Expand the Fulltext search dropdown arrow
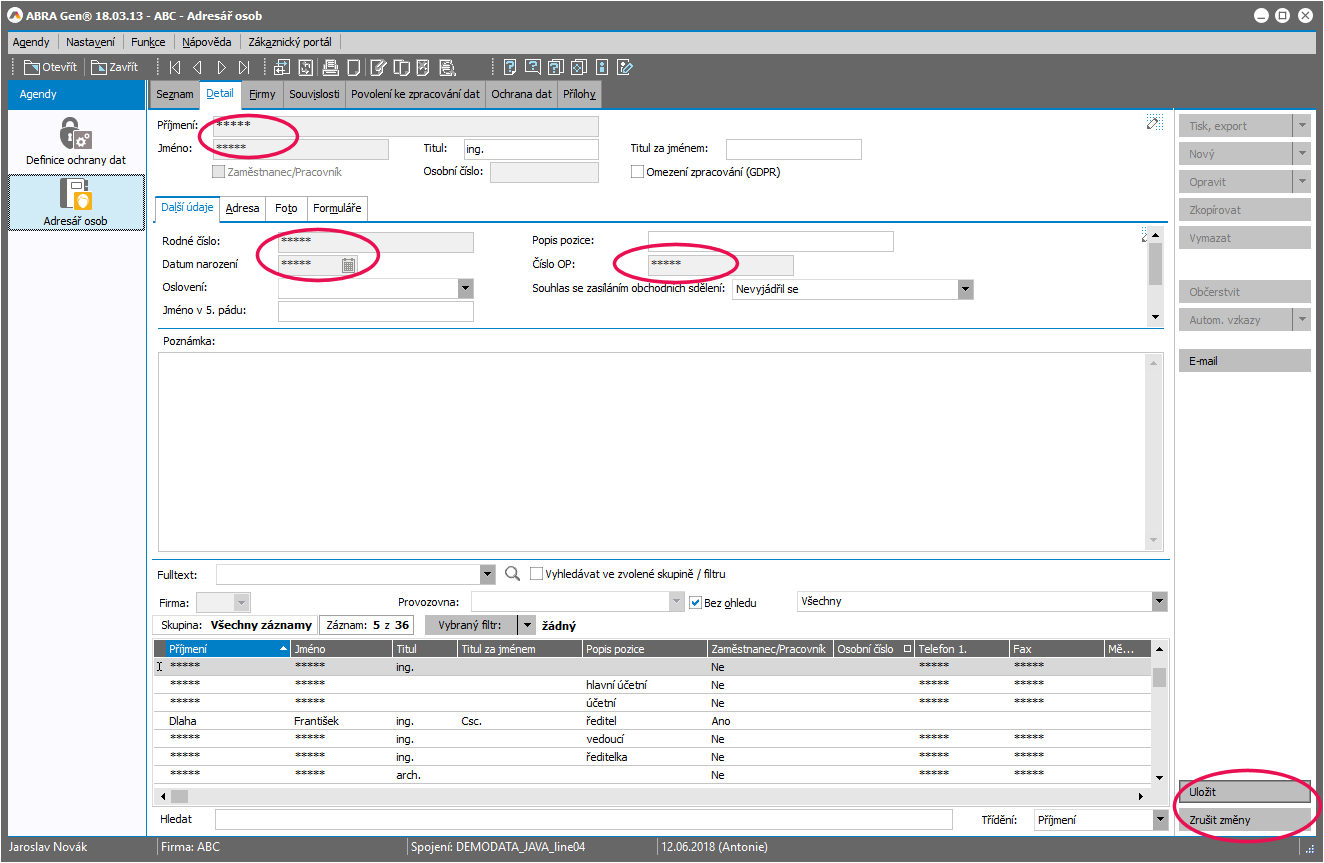This screenshot has width=1324, height=863. click(488, 574)
